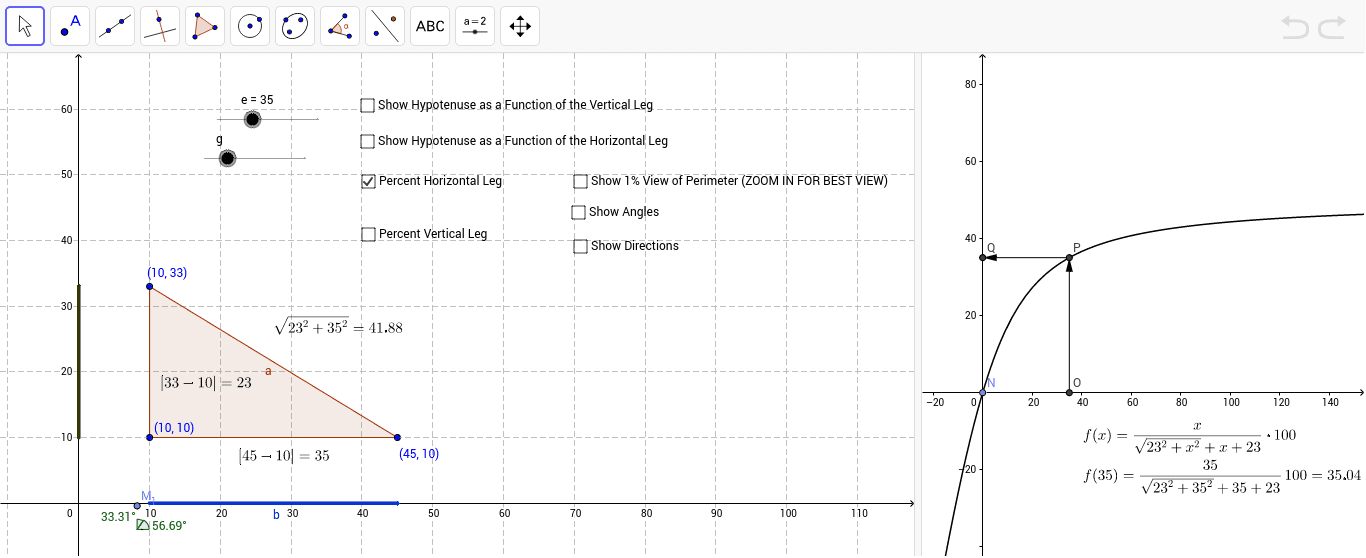Pick the Angle measurement tool
This screenshot has width=1366, height=558.
pyautogui.click(x=340, y=26)
